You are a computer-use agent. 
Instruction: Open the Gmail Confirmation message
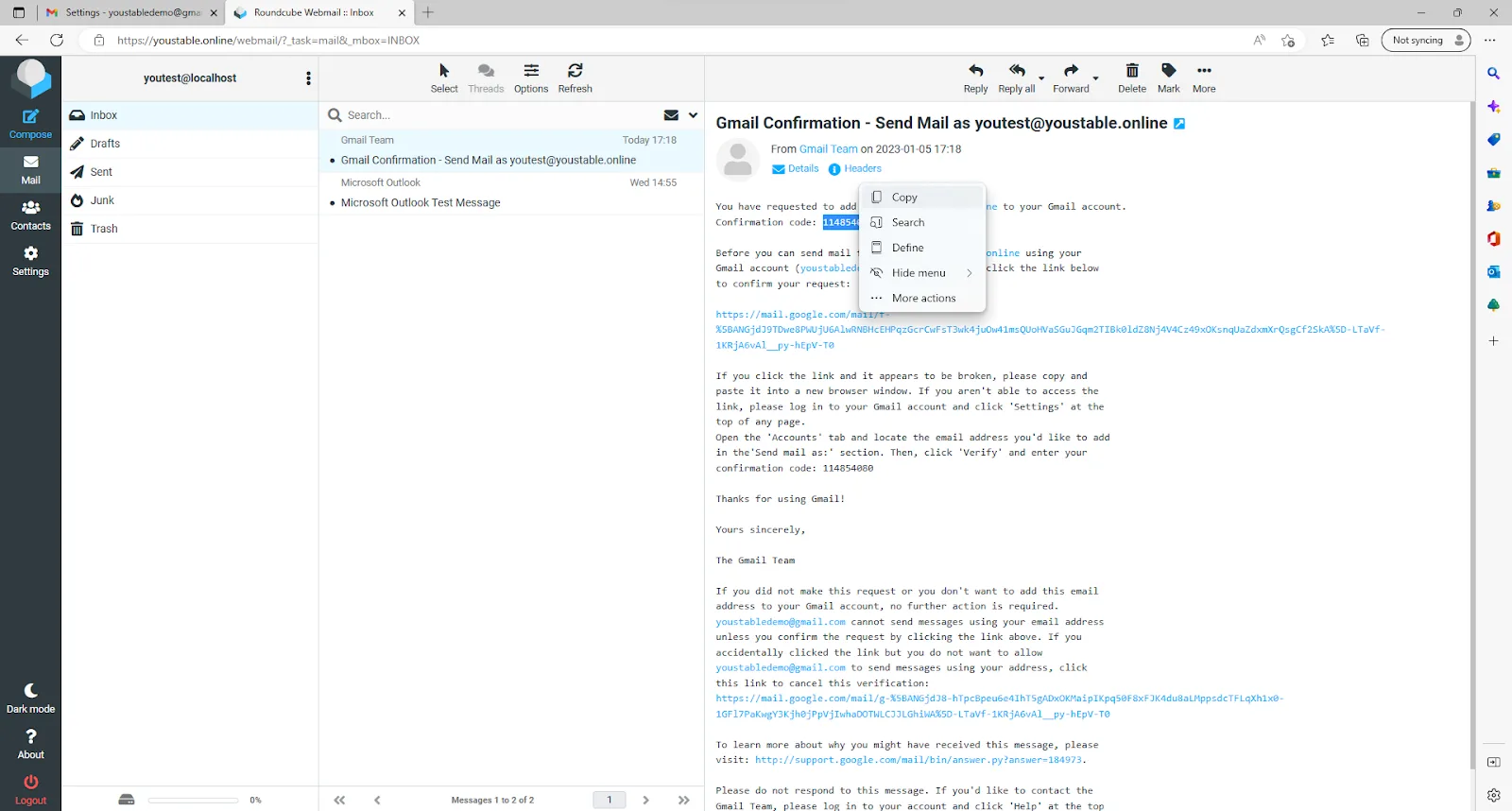[x=511, y=151]
